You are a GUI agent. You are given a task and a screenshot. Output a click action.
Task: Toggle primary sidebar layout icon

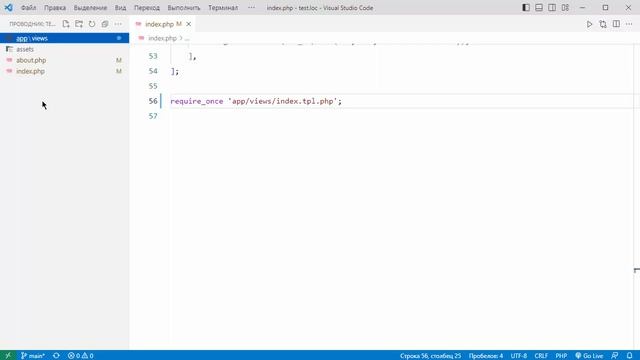click(526, 8)
